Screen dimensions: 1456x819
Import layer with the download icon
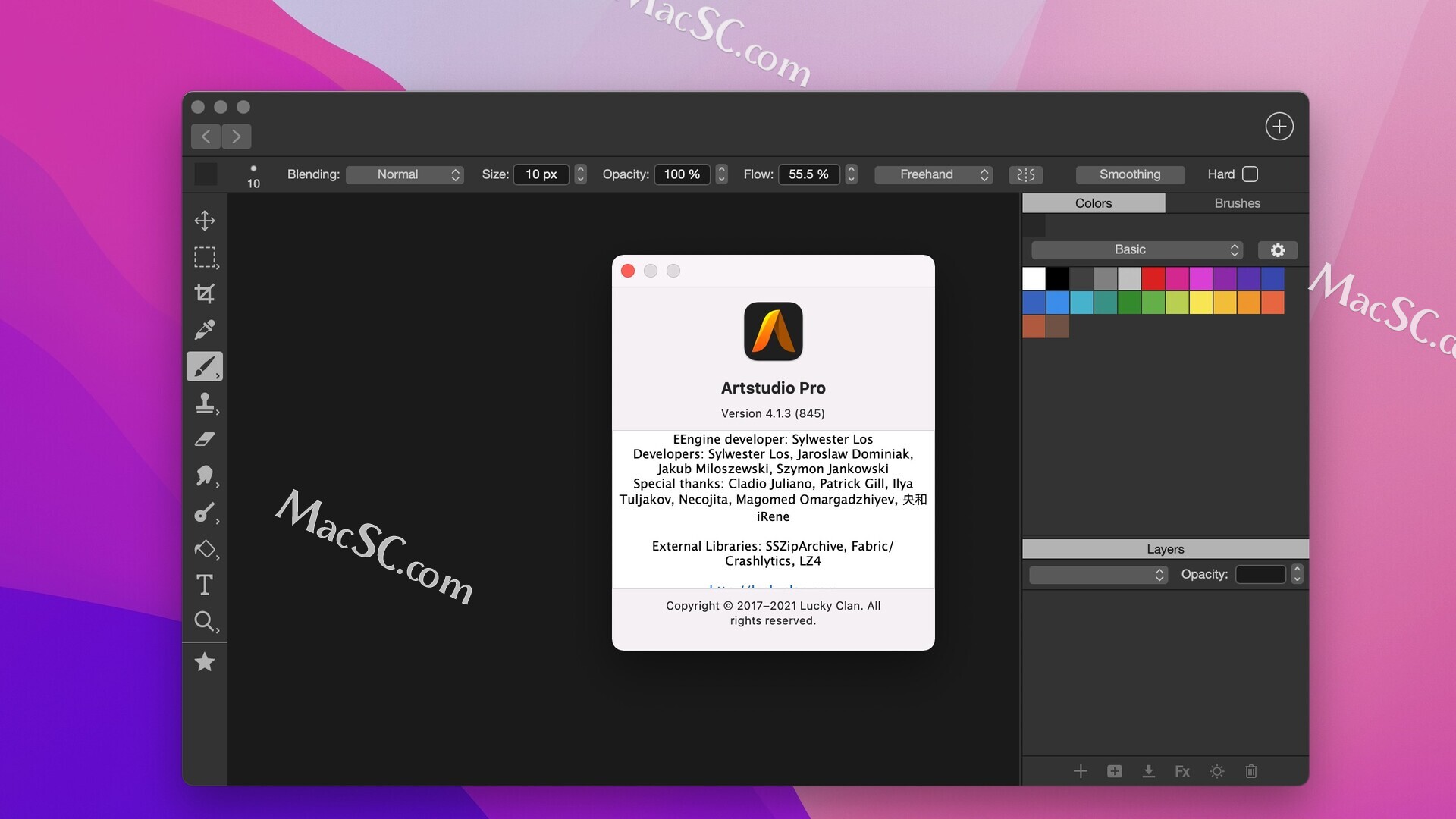coord(1149,771)
